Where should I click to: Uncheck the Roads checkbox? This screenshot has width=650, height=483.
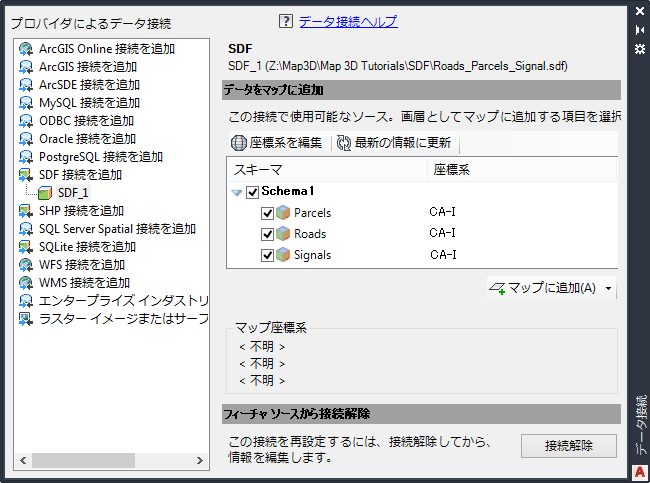pos(267,234)
